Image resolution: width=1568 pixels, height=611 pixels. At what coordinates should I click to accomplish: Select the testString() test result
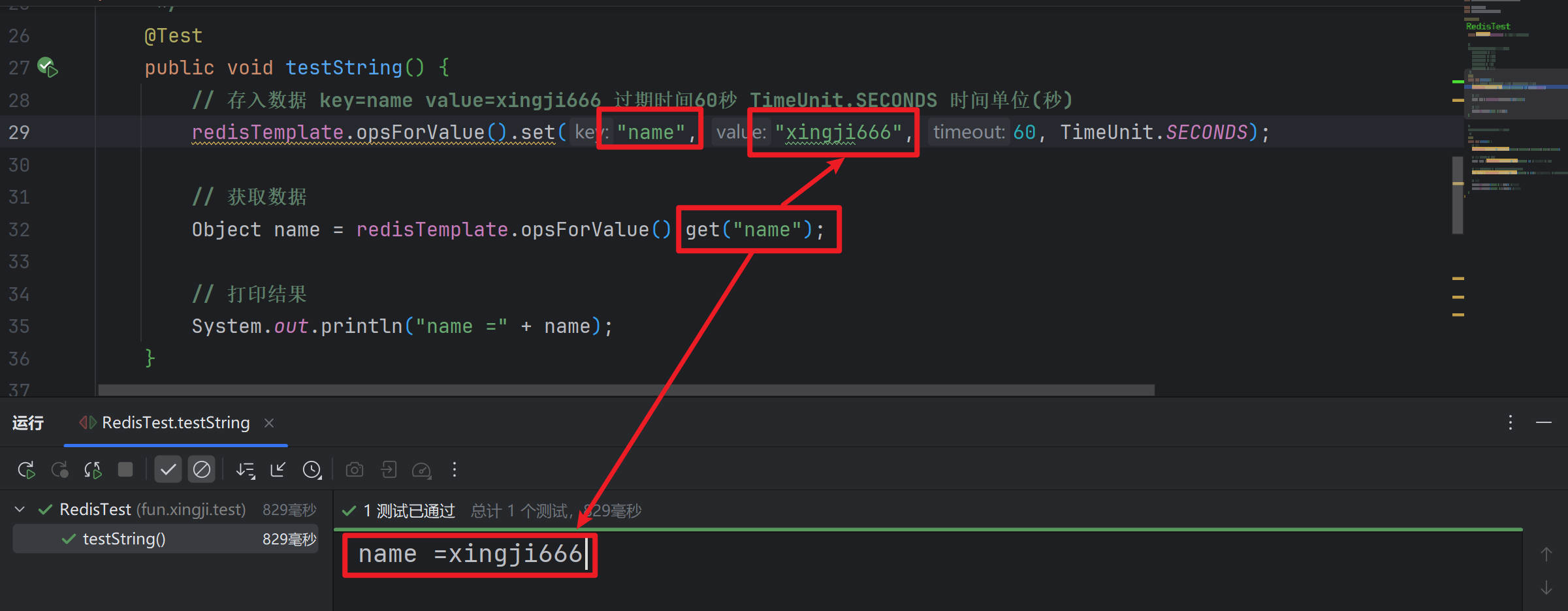165,539
